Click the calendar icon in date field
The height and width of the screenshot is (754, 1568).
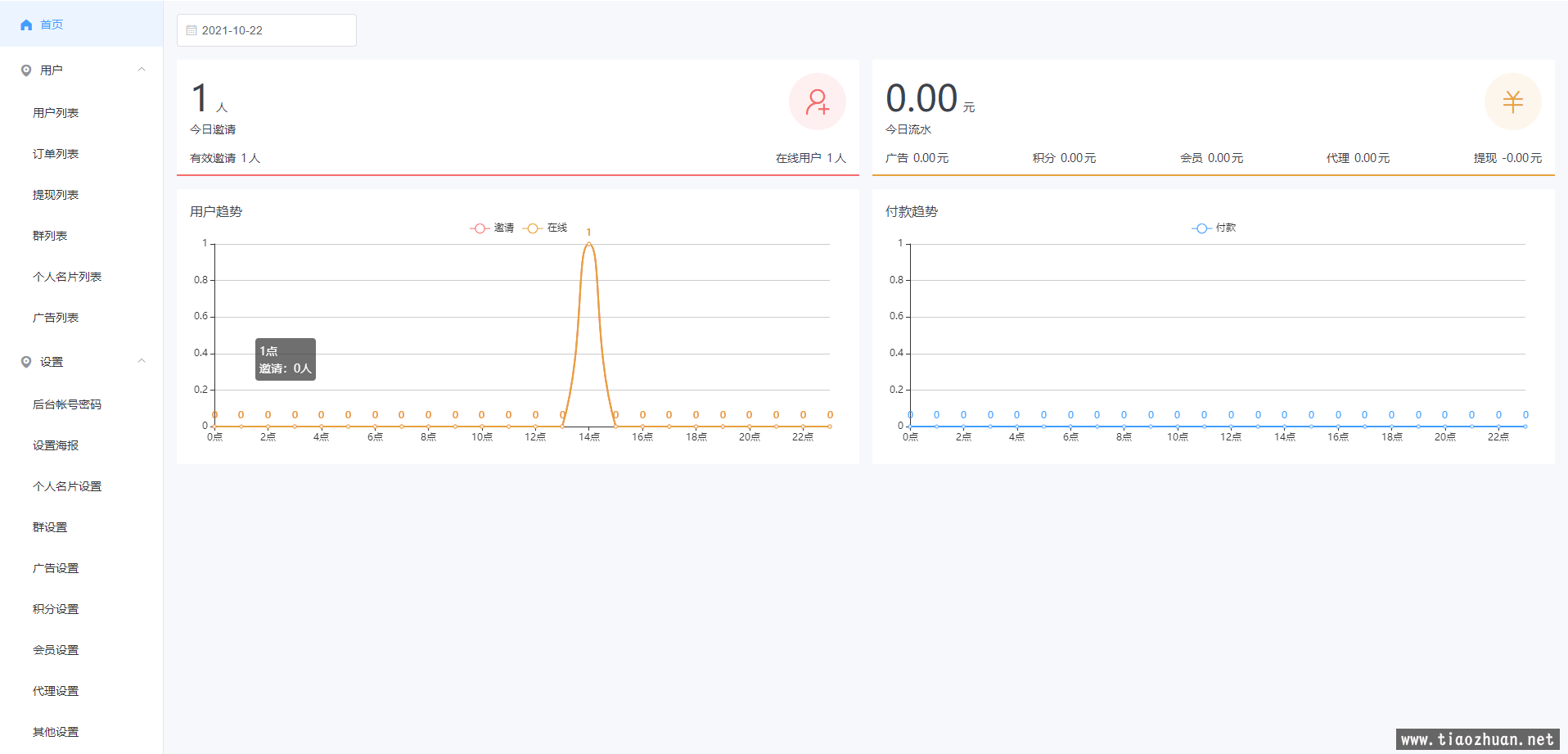pyautogui.click(x=191, y=30)
